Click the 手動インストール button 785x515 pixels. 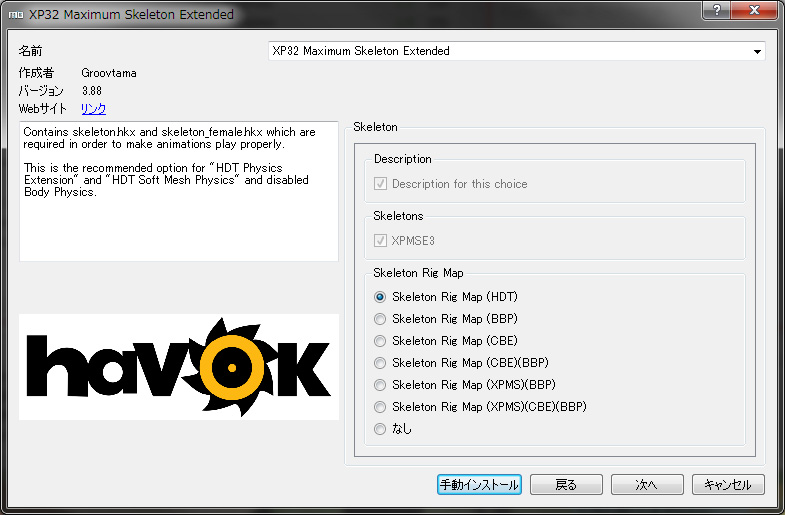(479, 484)
